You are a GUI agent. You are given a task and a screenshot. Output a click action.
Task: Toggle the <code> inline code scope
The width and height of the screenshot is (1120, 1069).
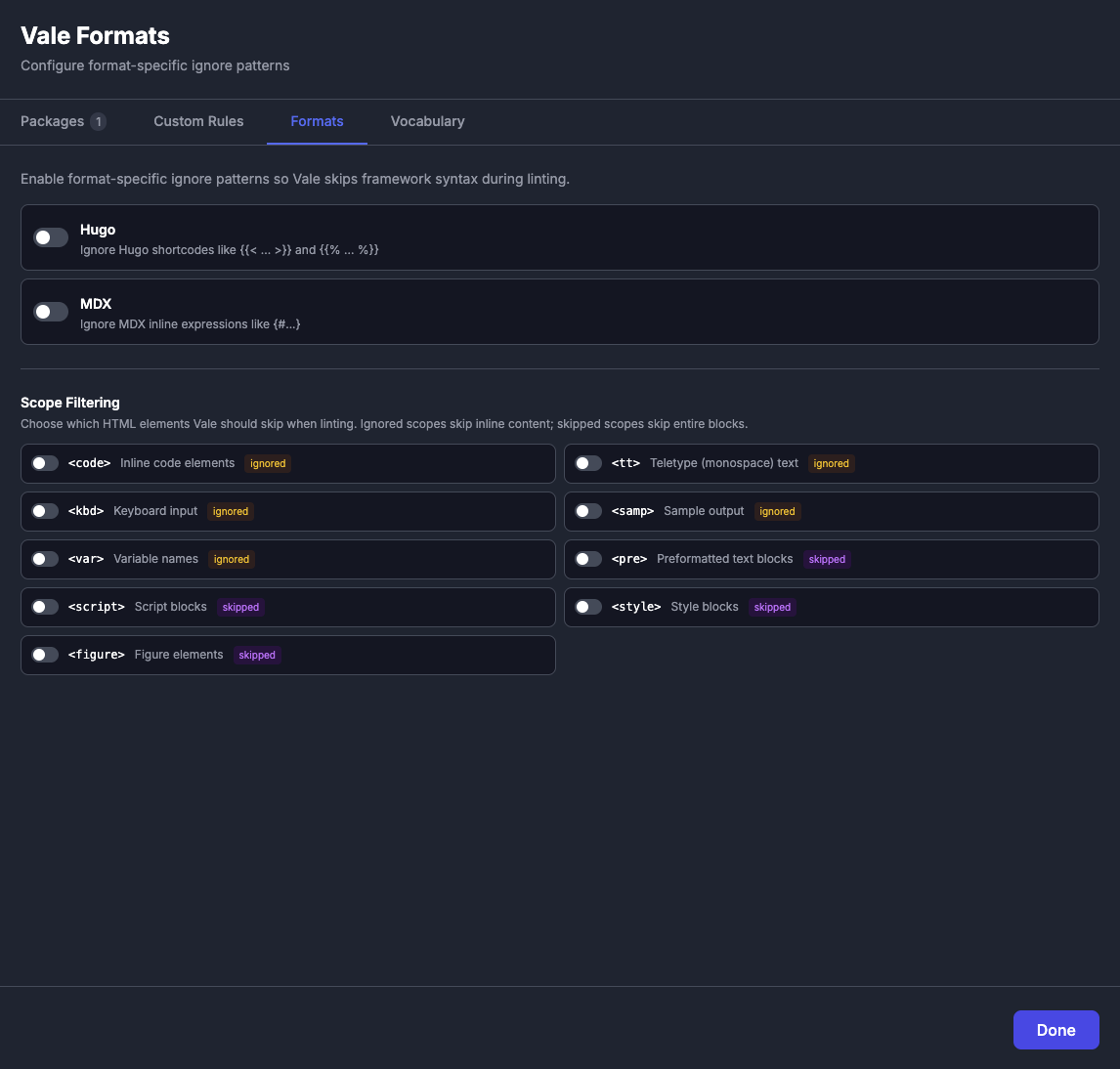pos(45,463)
